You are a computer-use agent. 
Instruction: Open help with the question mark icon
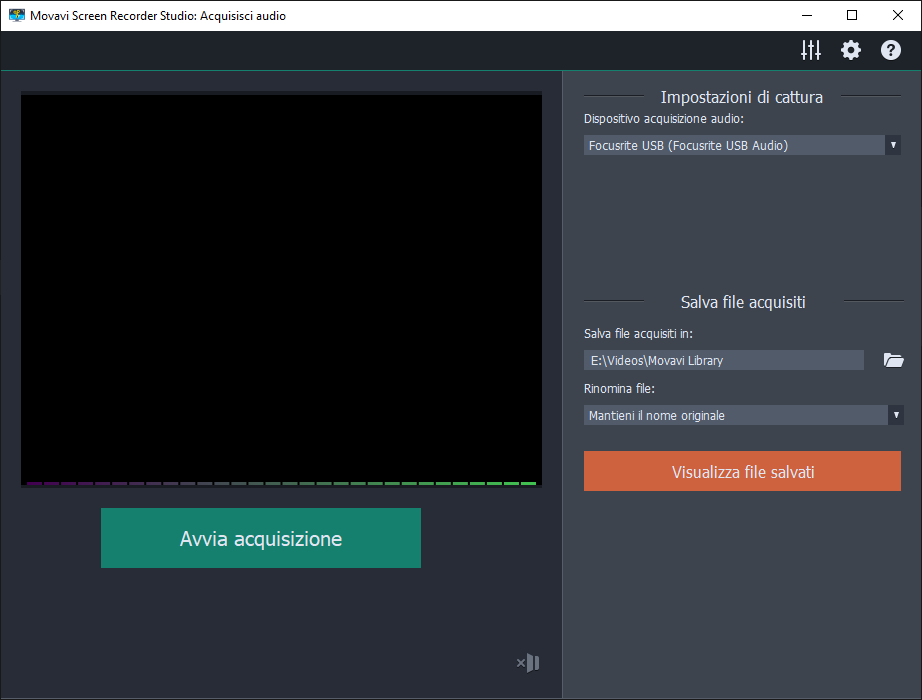point(891,50)
